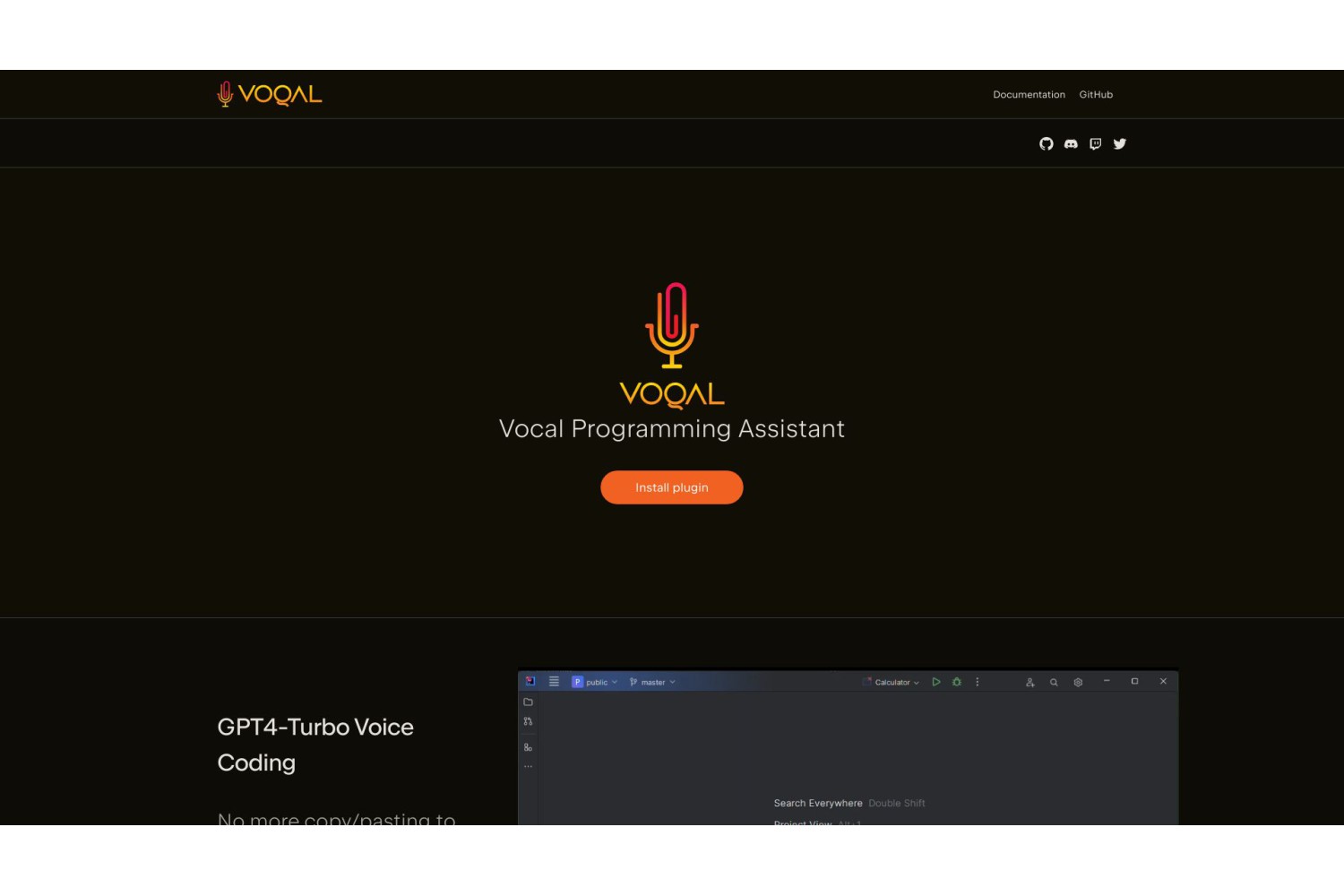Open the Project folder tool window icon
This screenshot has height=896, width=1344.
click(528, 702)
